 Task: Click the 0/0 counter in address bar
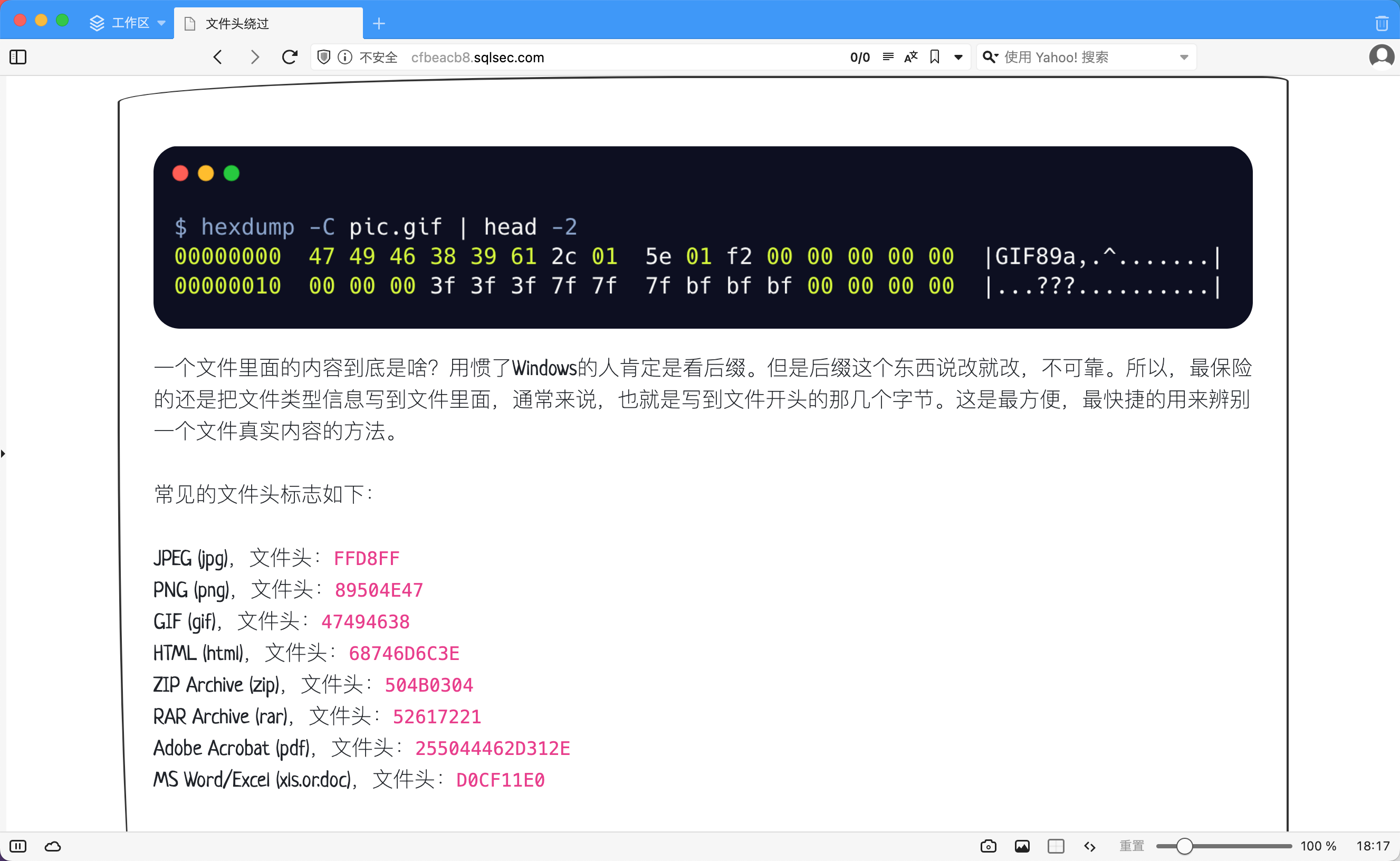tap(860, 58)
